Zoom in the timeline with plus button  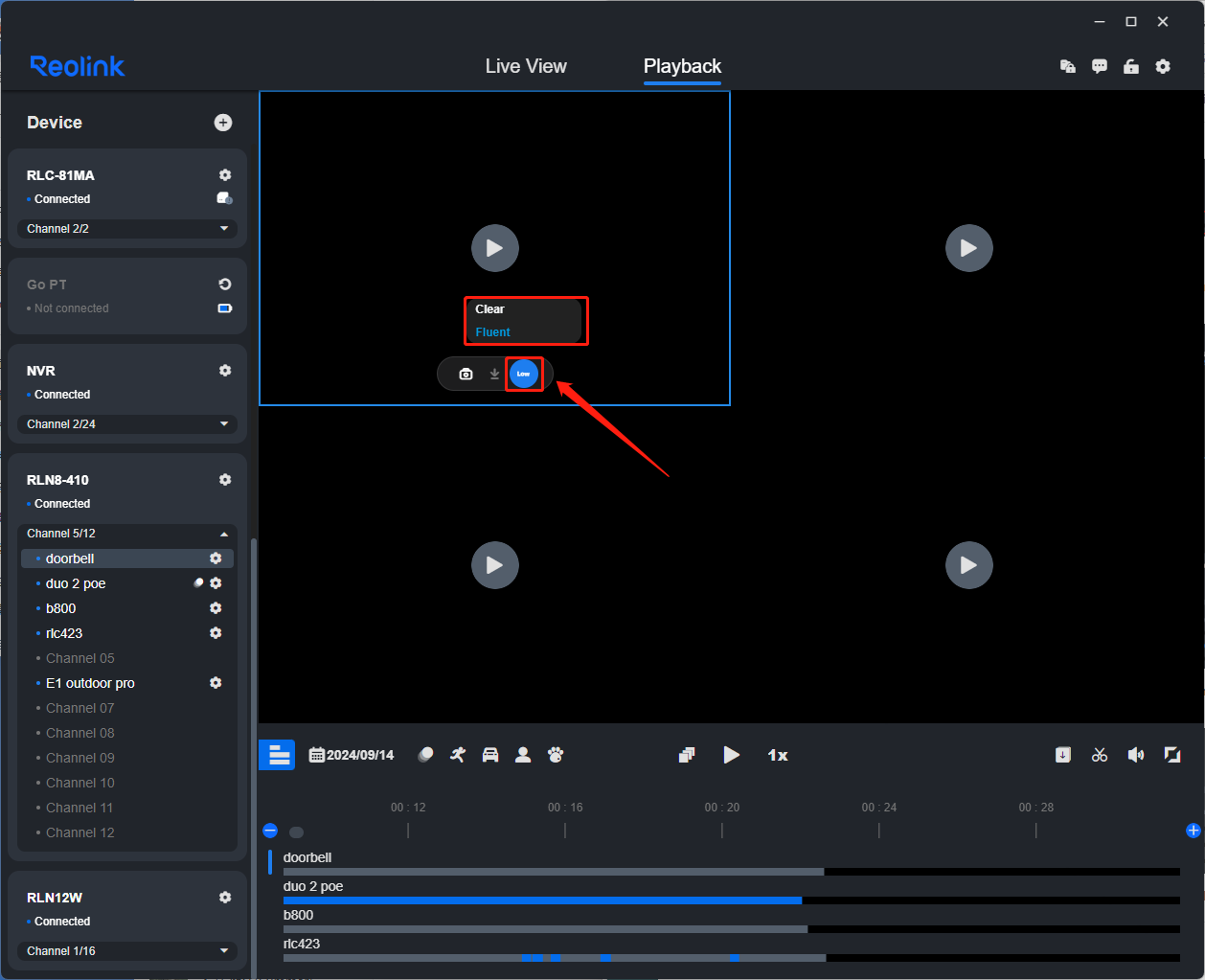point(1194,831)
